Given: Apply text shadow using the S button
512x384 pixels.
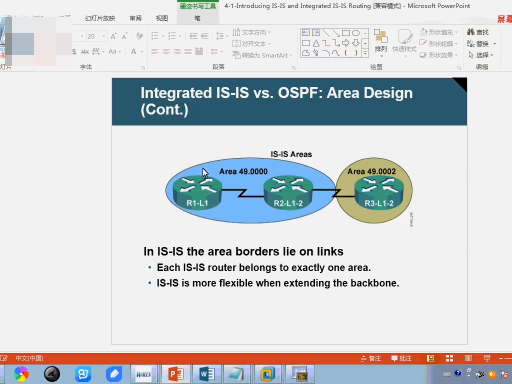Looking at the screenshot, I should [74, 52].
